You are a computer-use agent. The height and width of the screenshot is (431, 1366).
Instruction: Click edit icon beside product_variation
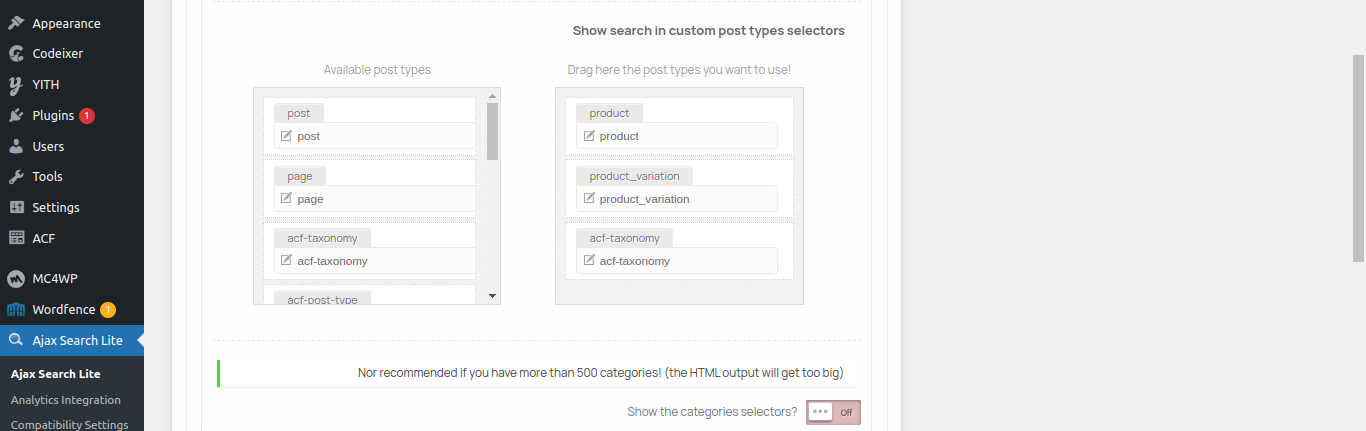pyautogui.click(x=589, y=198)
